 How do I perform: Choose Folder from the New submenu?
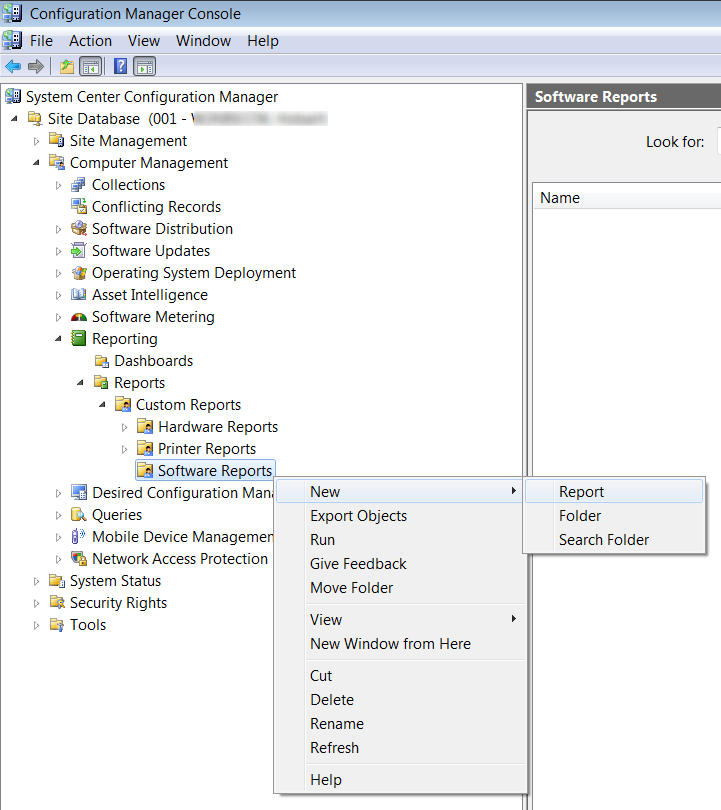tap(614, 516)
